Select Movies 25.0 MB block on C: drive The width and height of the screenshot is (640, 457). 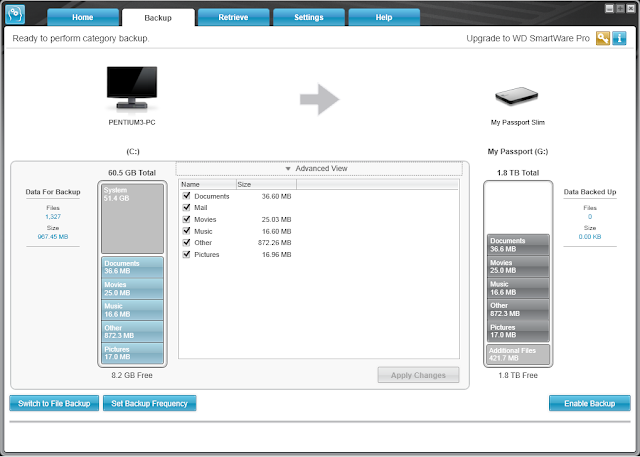(x=133, y=289)
